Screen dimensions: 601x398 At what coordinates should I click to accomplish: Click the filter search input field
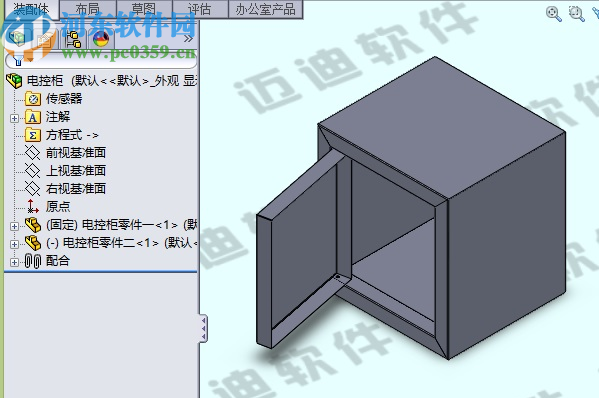click(101, 61)
